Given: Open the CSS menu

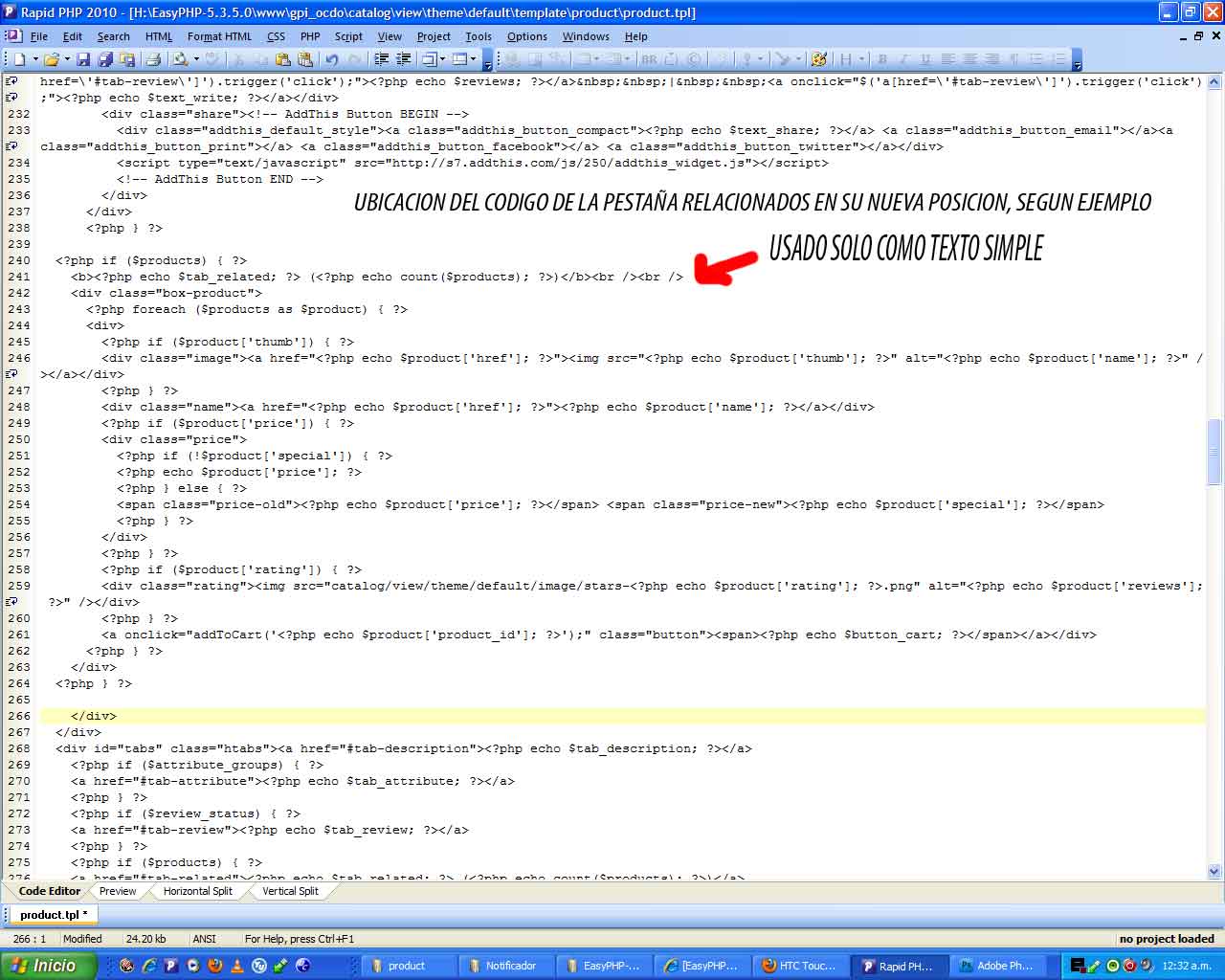Looking at the screenshot, I should coord(276,36).
